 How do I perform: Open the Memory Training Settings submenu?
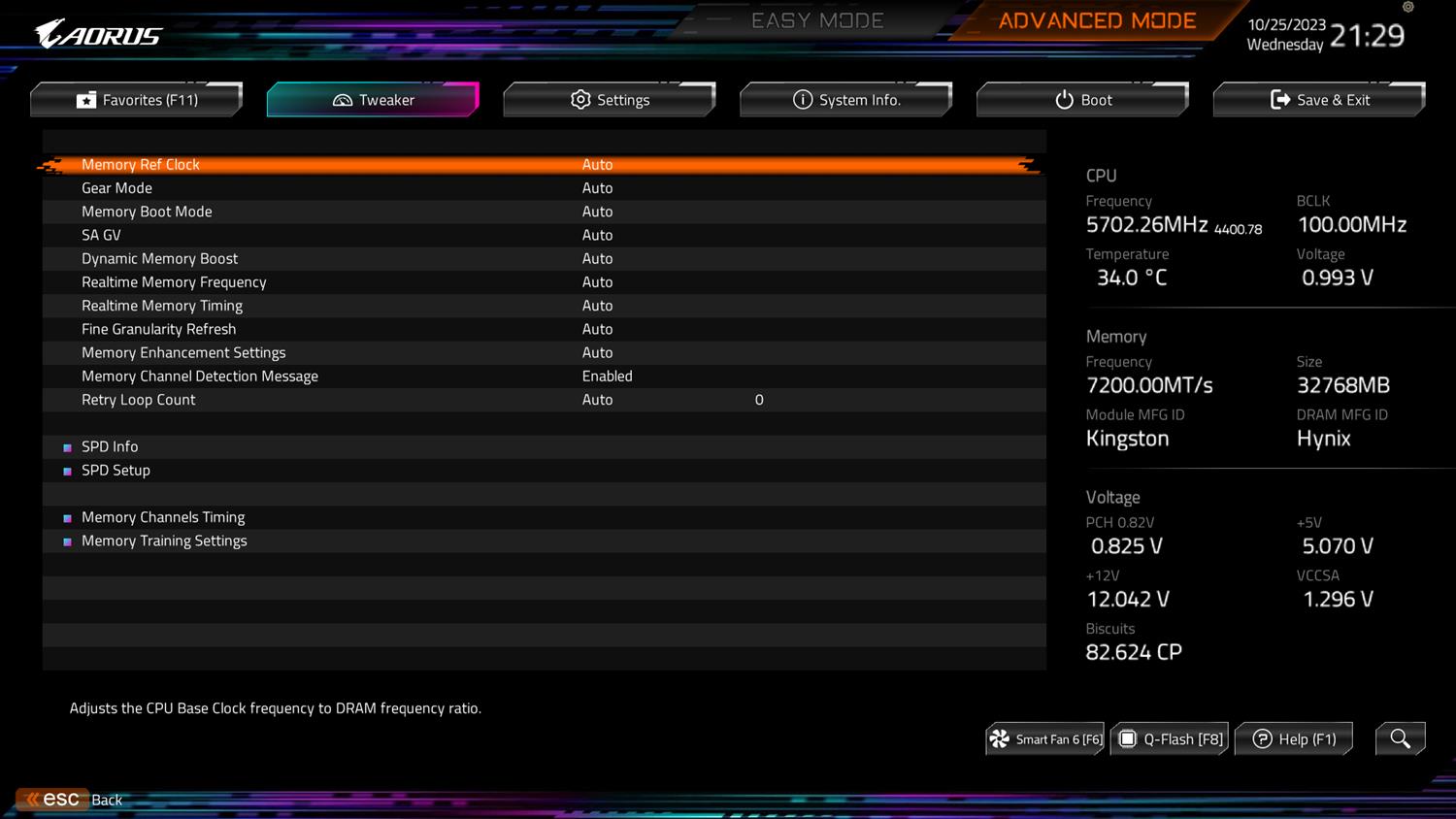(164, 541)
